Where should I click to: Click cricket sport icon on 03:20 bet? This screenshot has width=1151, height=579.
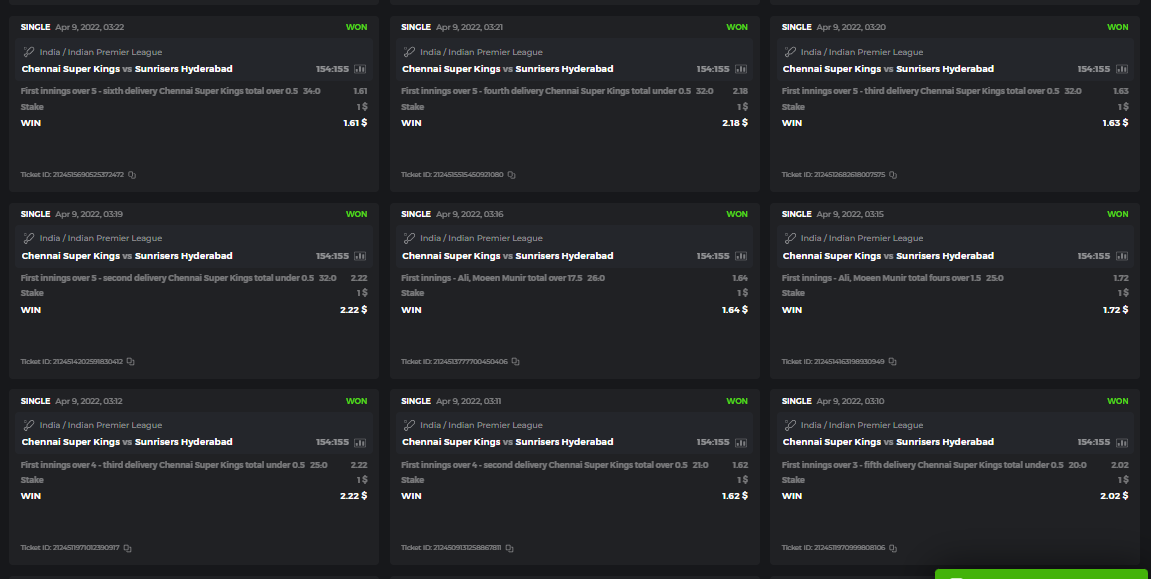click(x=789, y=52)
